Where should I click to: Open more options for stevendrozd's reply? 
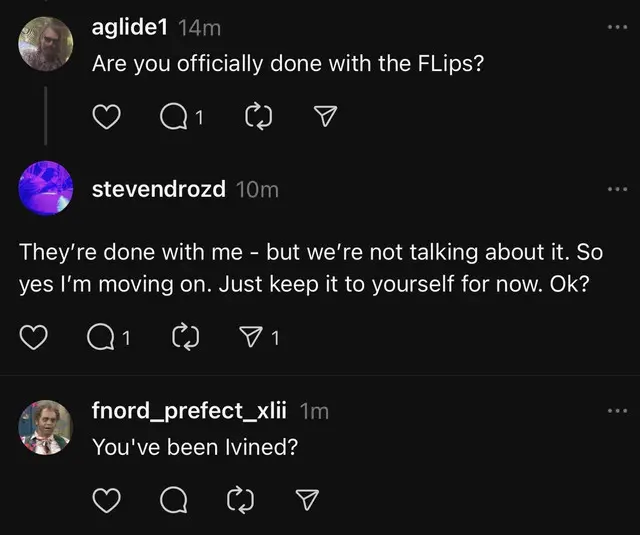619,189
